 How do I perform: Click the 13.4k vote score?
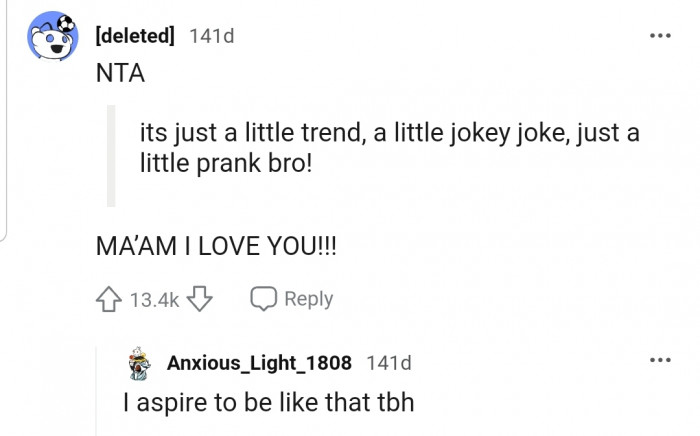pos(153,299)
